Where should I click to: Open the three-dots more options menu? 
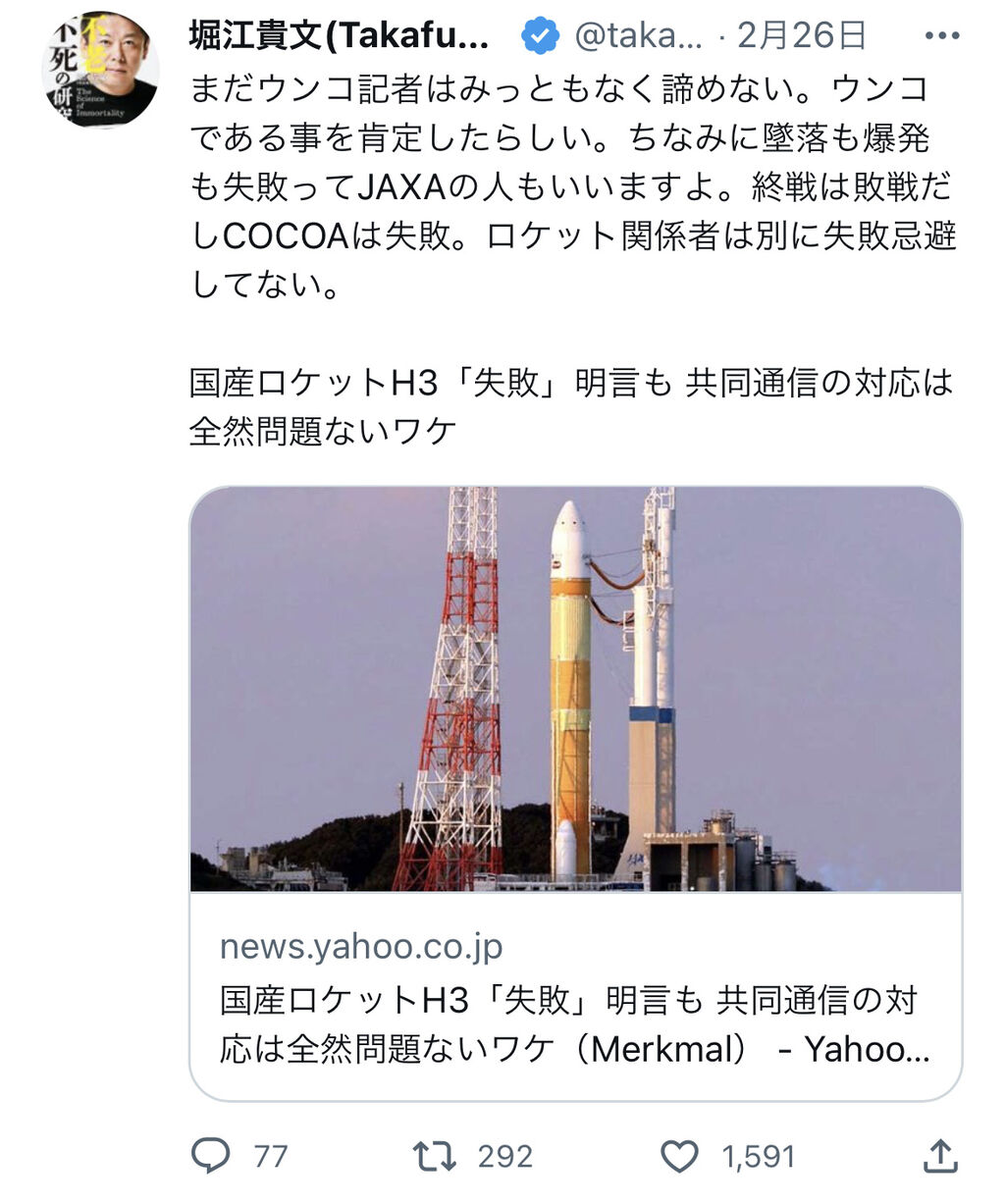point(941,36)
